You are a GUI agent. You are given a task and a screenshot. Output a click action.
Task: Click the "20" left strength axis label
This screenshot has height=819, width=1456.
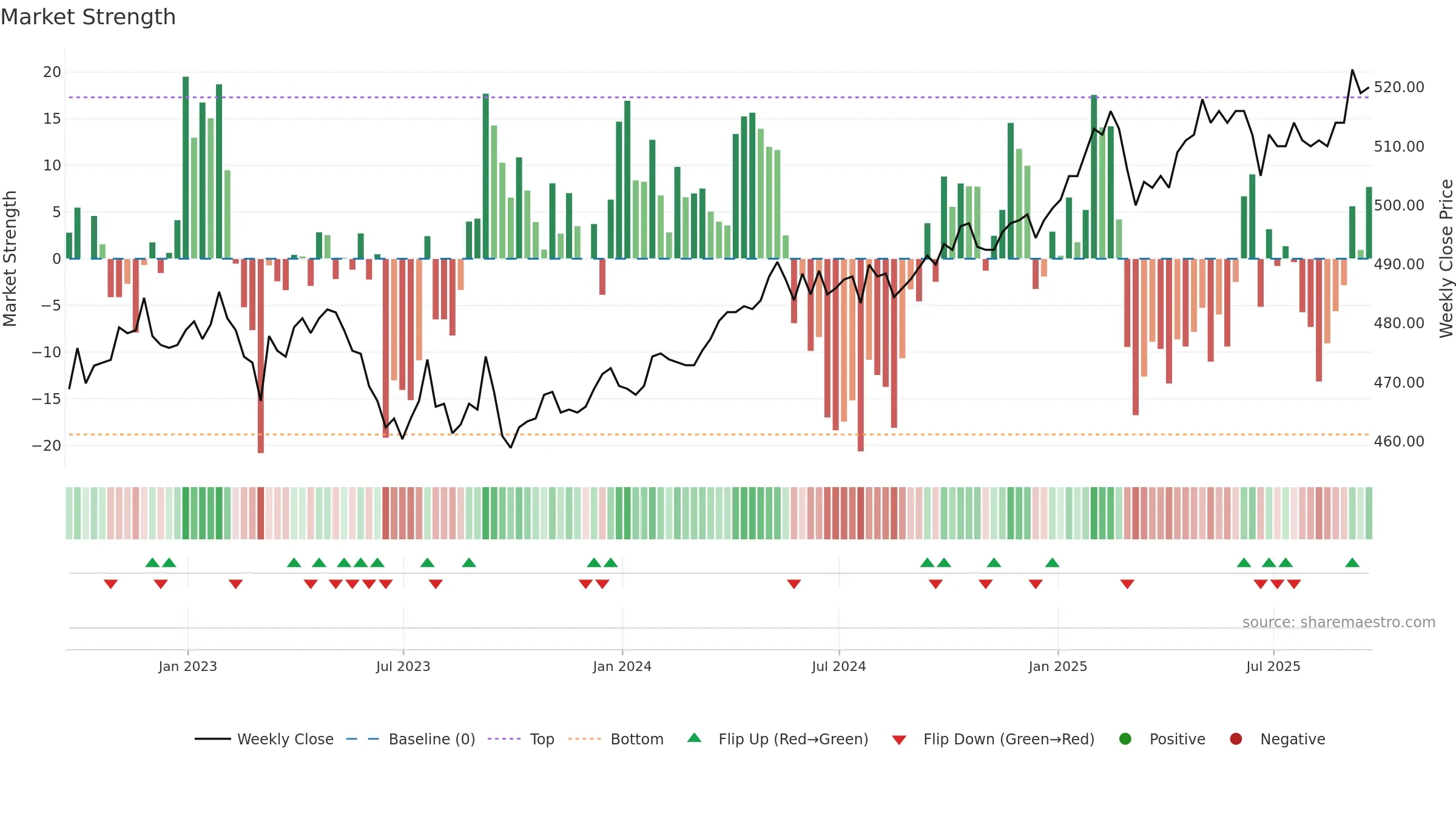point(52,72)
